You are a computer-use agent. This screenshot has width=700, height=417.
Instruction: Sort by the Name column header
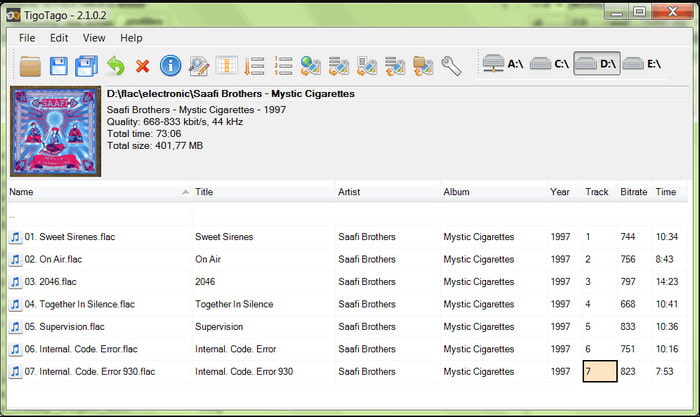point(100,192)
